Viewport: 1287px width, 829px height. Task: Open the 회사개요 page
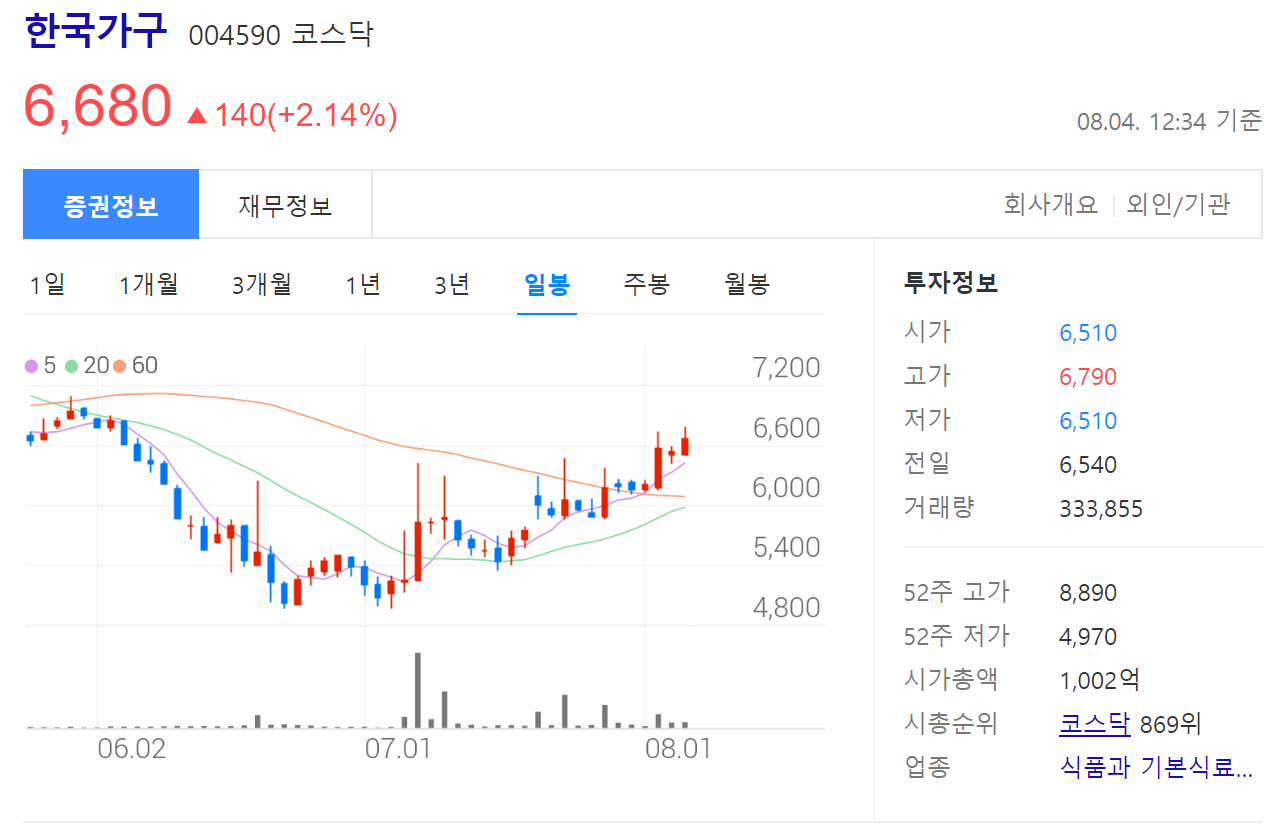[1049, 203]
